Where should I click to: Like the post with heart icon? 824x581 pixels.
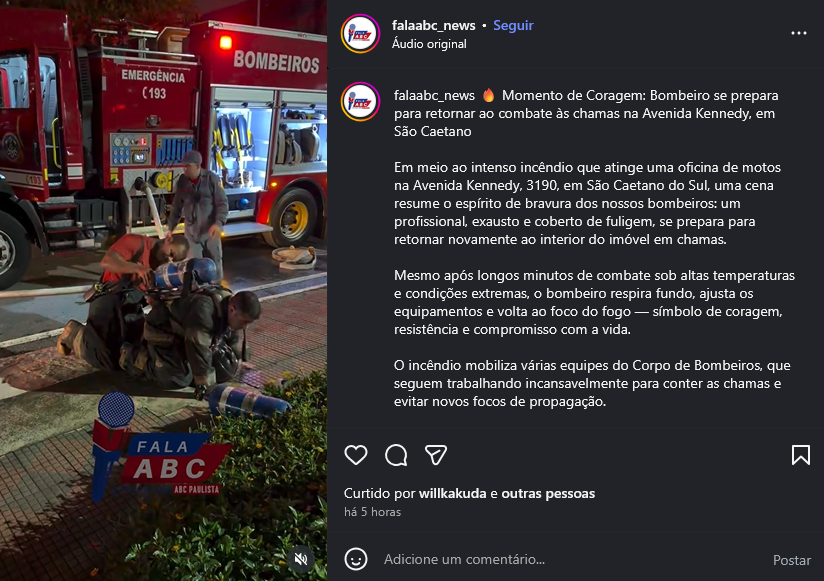point(356,455)
